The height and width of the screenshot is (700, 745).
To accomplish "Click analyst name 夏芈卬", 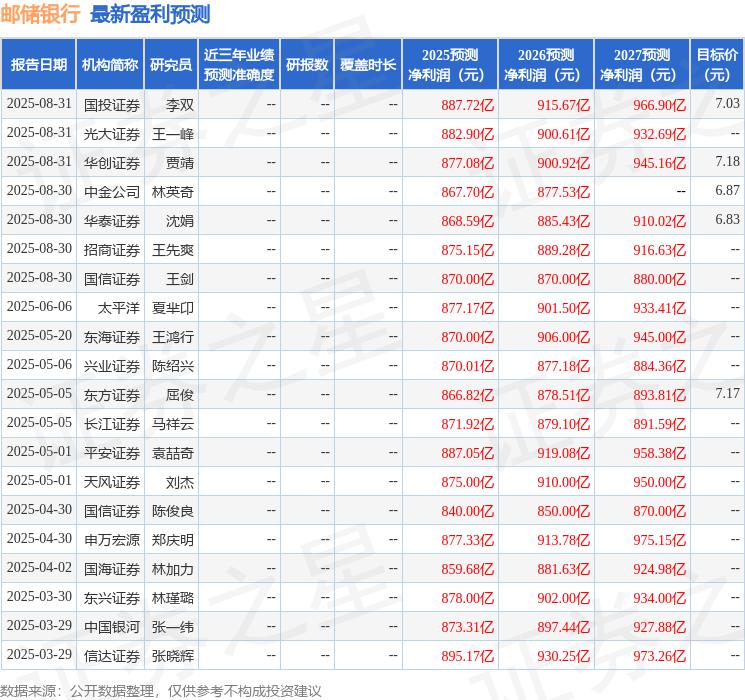I will pos(173,308).
